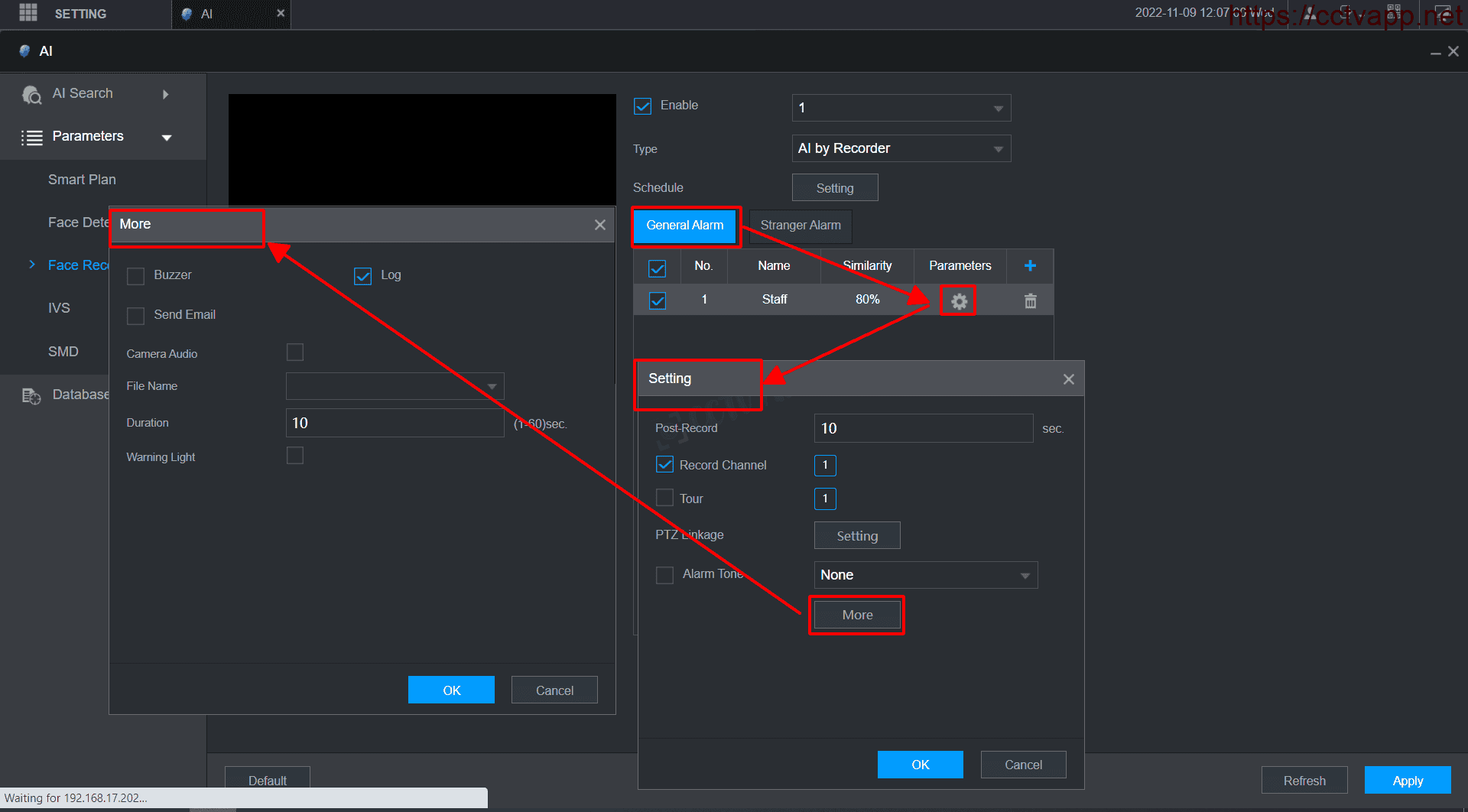Click the More button in Setting dialog

[856, 615]
